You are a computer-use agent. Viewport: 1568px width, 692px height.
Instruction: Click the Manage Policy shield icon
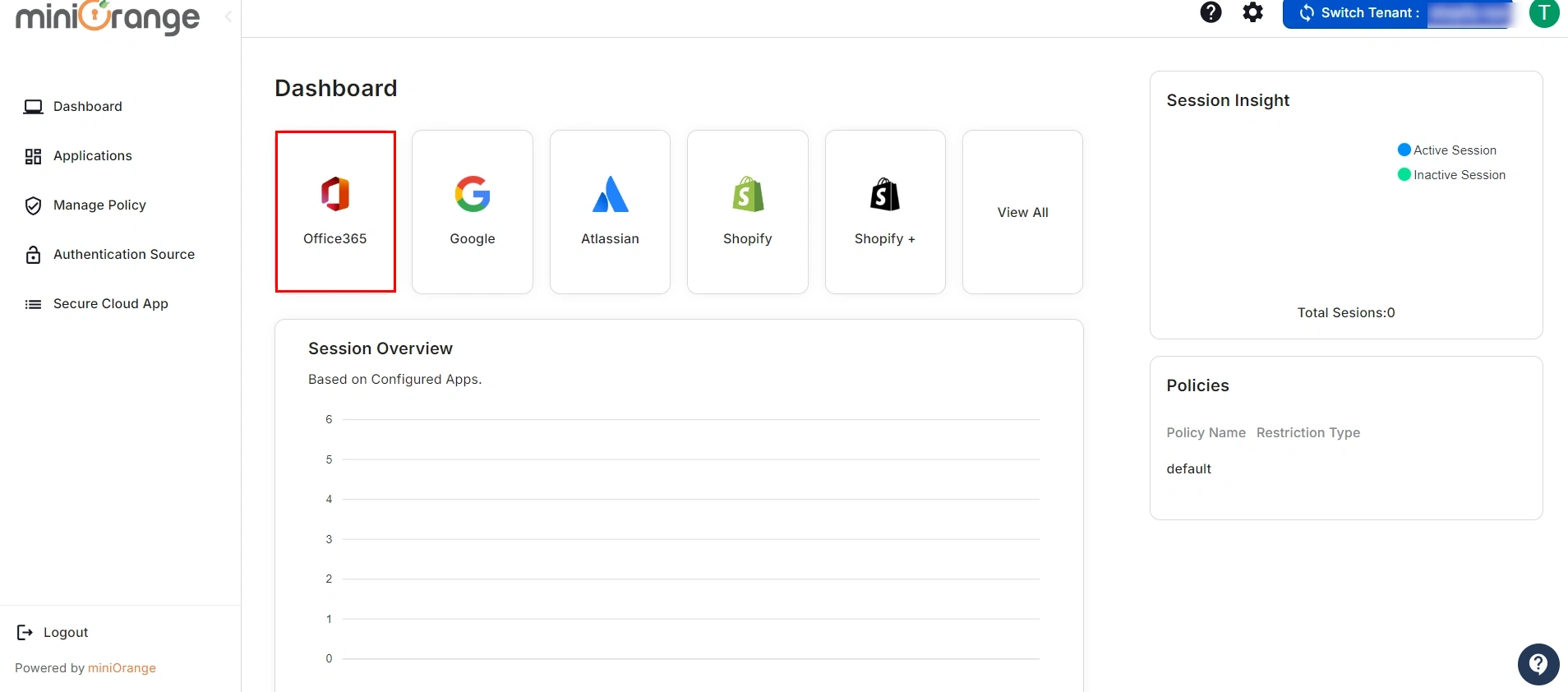click(33, 205)
